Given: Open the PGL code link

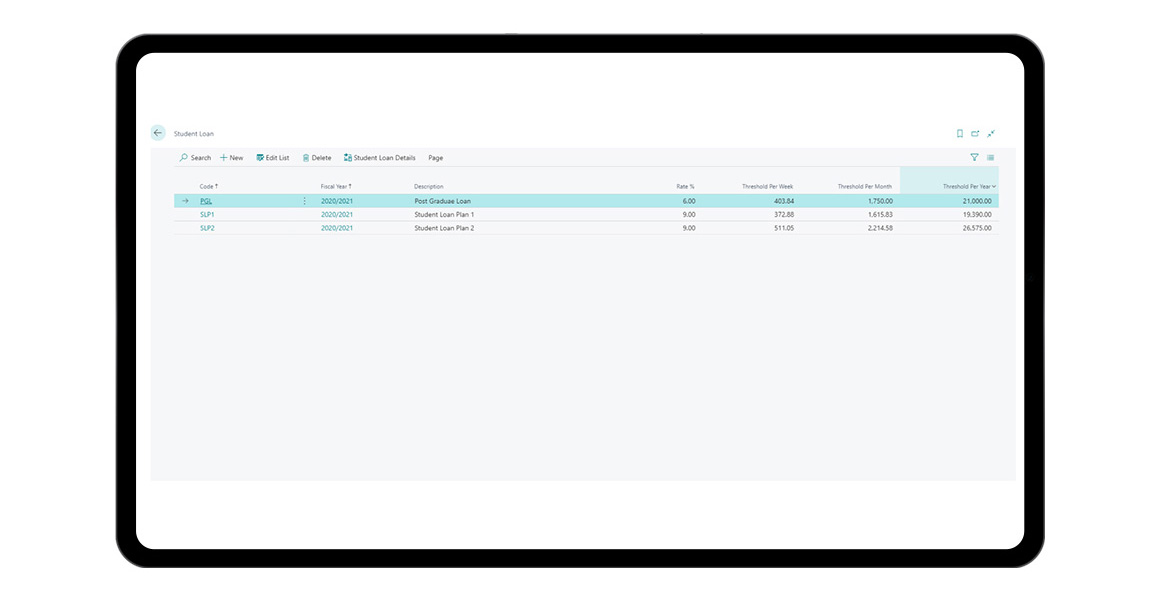Looking at the screenshot, I should pyautogui.click(x=206, y=201).
